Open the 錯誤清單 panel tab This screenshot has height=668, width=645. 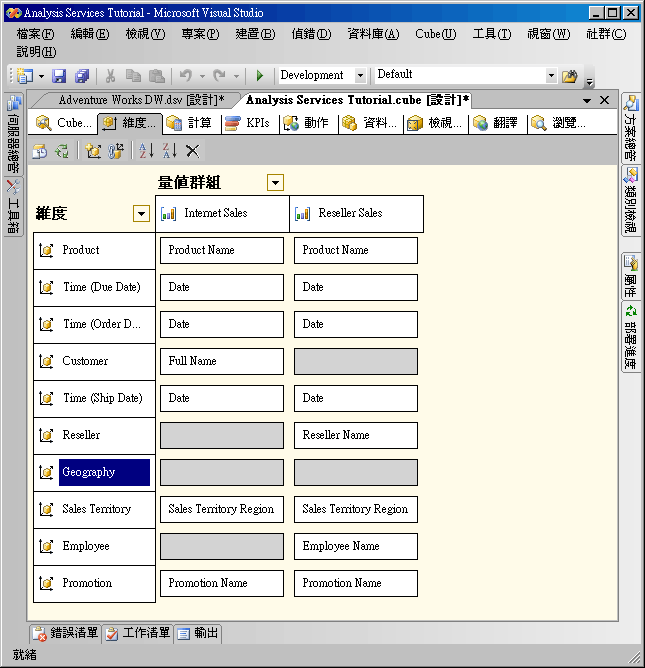[66, 633]
